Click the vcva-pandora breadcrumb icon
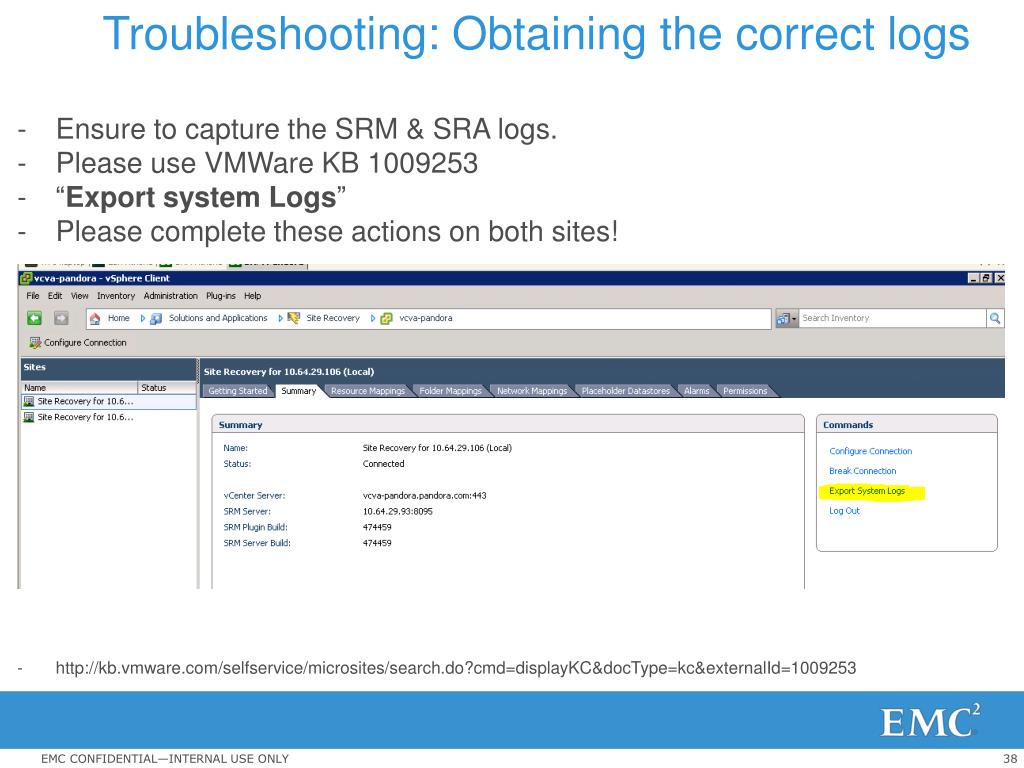 tap(386, 319)
